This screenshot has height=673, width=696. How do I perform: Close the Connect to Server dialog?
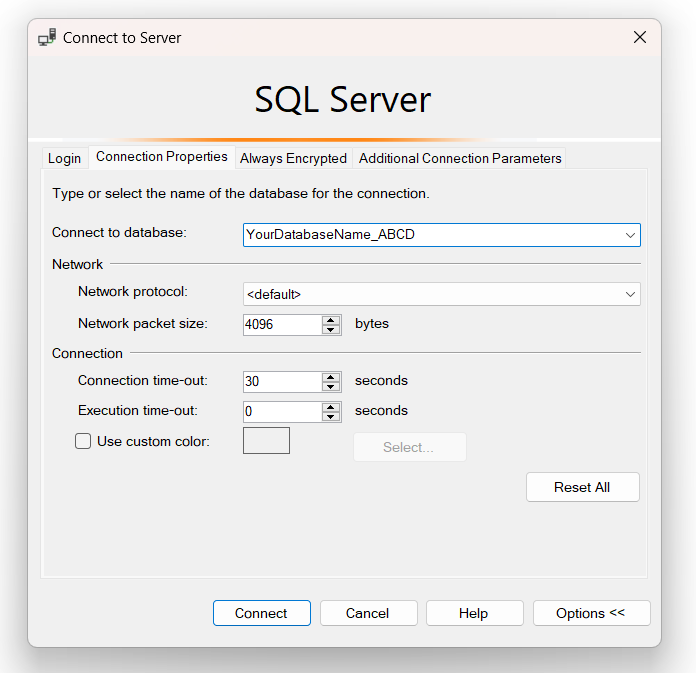pyautogui.click(x=640, y=37)
